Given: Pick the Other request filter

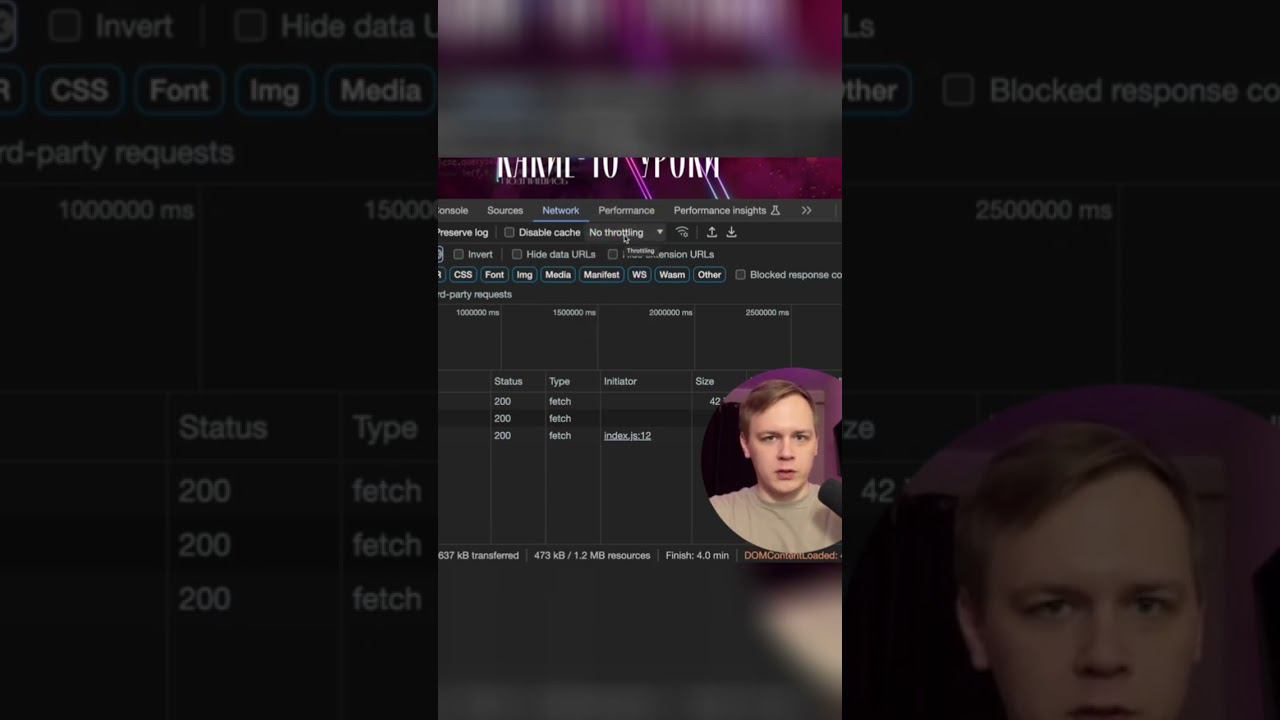Looking at the screenshot, I should pyautogui.click(x=709, y=275).
